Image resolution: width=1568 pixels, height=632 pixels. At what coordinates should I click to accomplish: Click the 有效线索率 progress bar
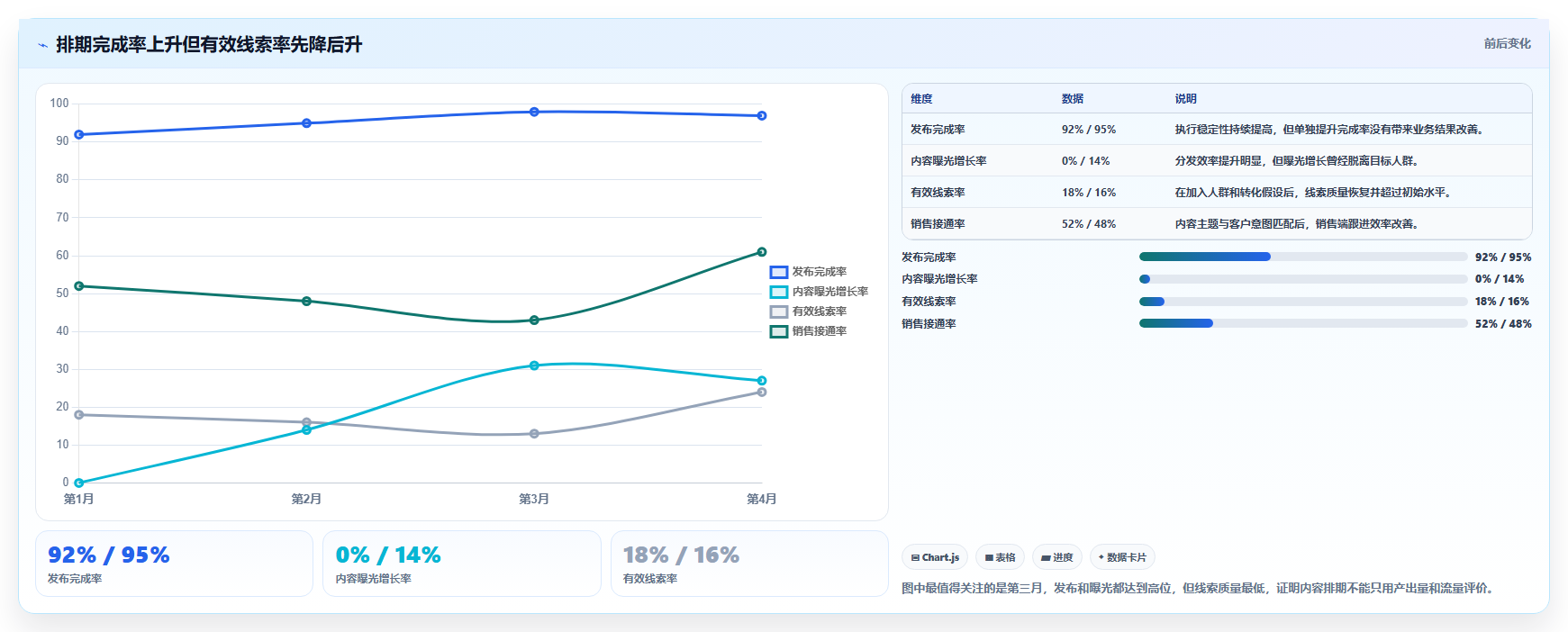pyautogui.click(x=1303, y=302)
